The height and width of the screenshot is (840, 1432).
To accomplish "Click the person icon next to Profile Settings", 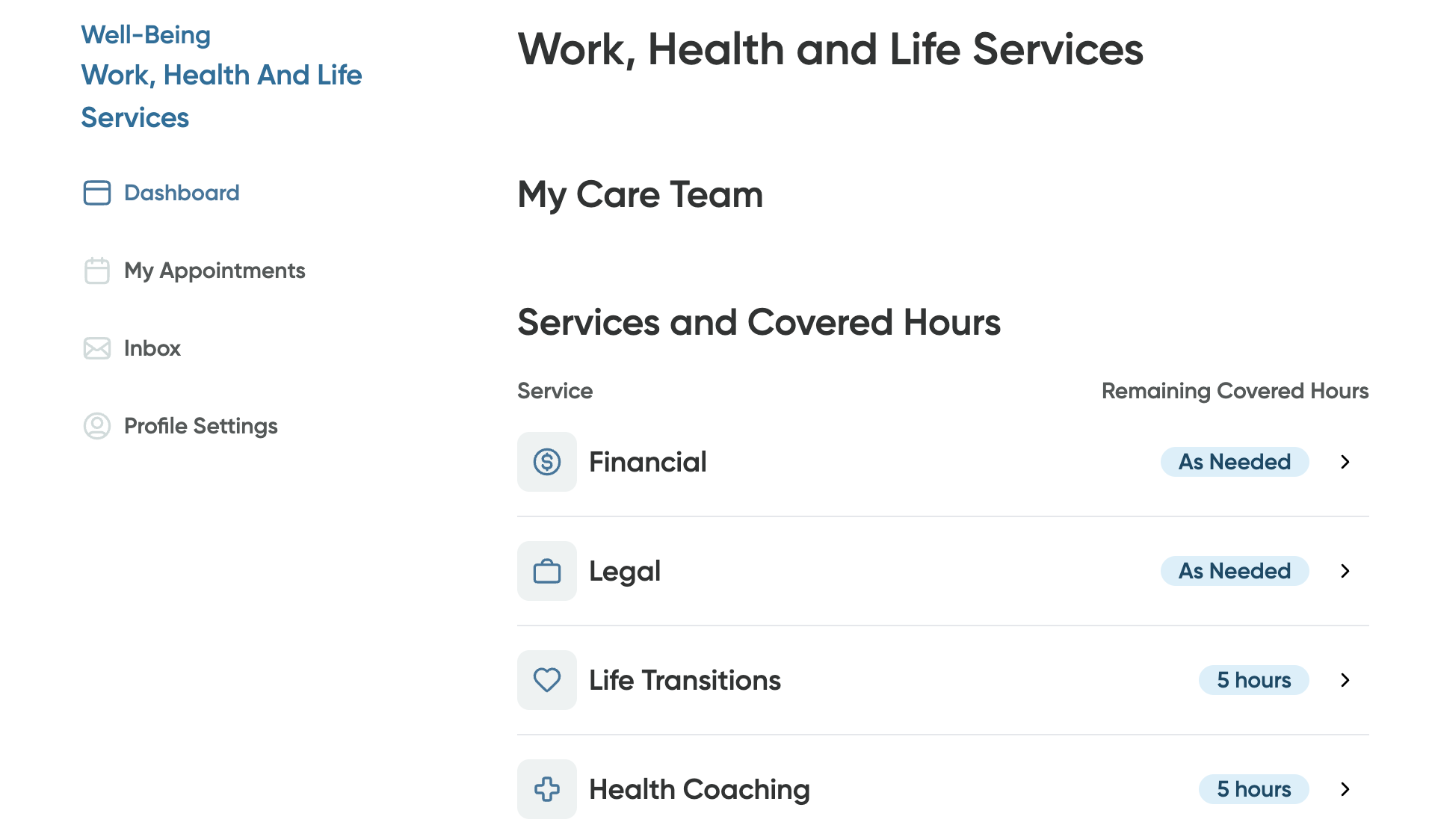I will click(x=96, y=426).
